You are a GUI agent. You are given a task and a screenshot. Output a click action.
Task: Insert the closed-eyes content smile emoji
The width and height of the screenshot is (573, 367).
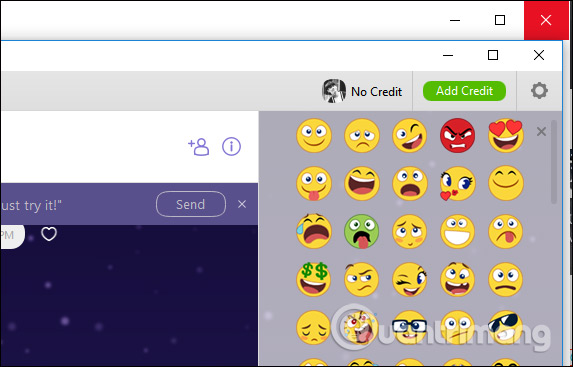point(506,184)
